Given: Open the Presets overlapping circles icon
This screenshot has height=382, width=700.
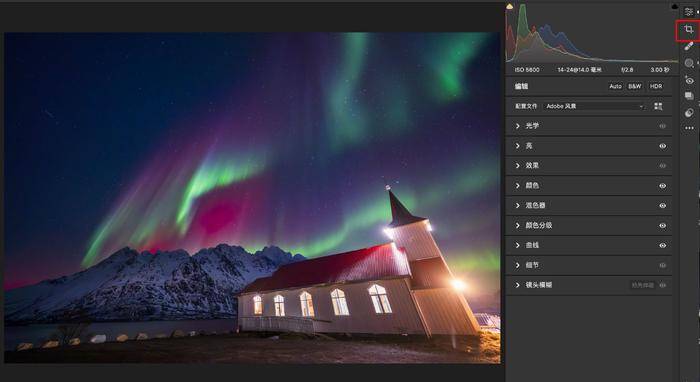Looking at the screenshot, I should point(689,112).
